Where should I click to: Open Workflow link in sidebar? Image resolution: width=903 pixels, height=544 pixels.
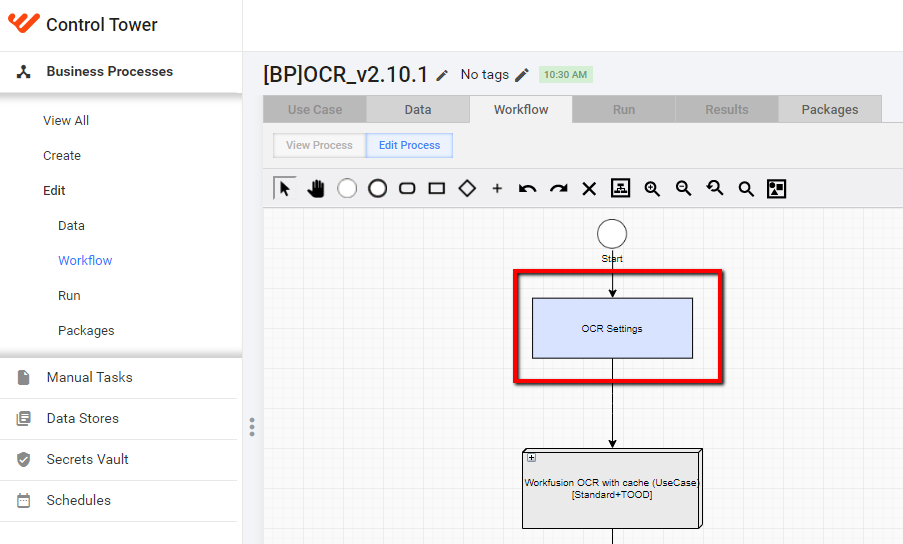click(x=85, y=260)
